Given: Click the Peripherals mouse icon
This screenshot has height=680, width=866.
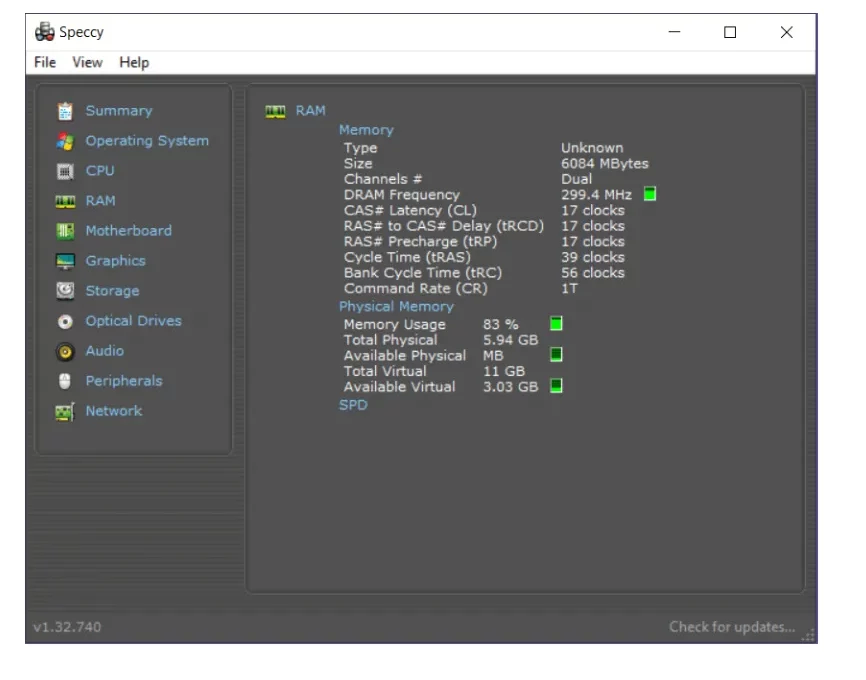Looking at the screenshot, I should pyautogui.click(x=65, y=381).
